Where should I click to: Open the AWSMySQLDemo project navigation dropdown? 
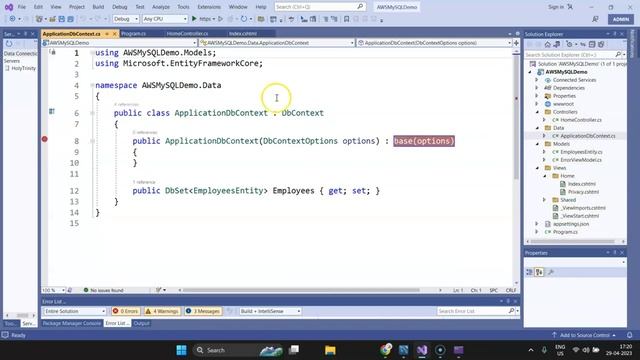[120, 42]
